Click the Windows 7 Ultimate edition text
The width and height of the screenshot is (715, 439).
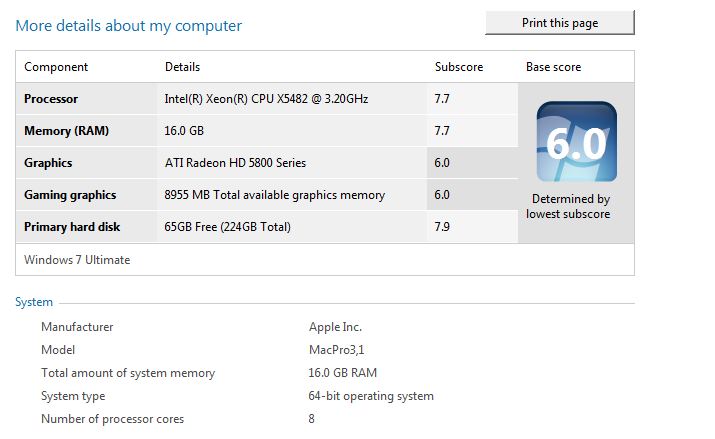pos(77,260)
